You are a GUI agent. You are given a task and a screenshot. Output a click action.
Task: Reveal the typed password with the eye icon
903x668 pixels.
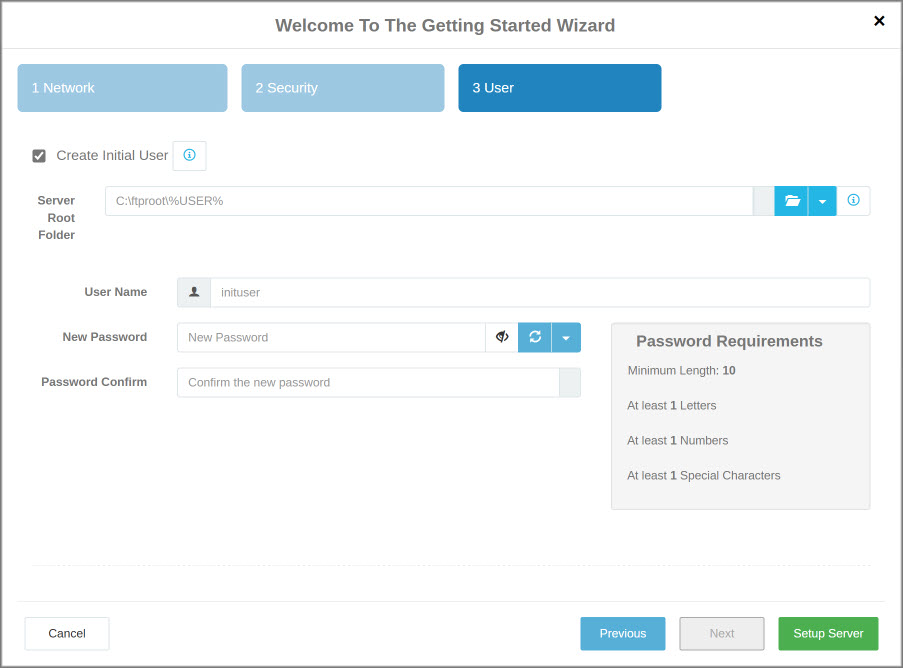[x=501, y=337]
